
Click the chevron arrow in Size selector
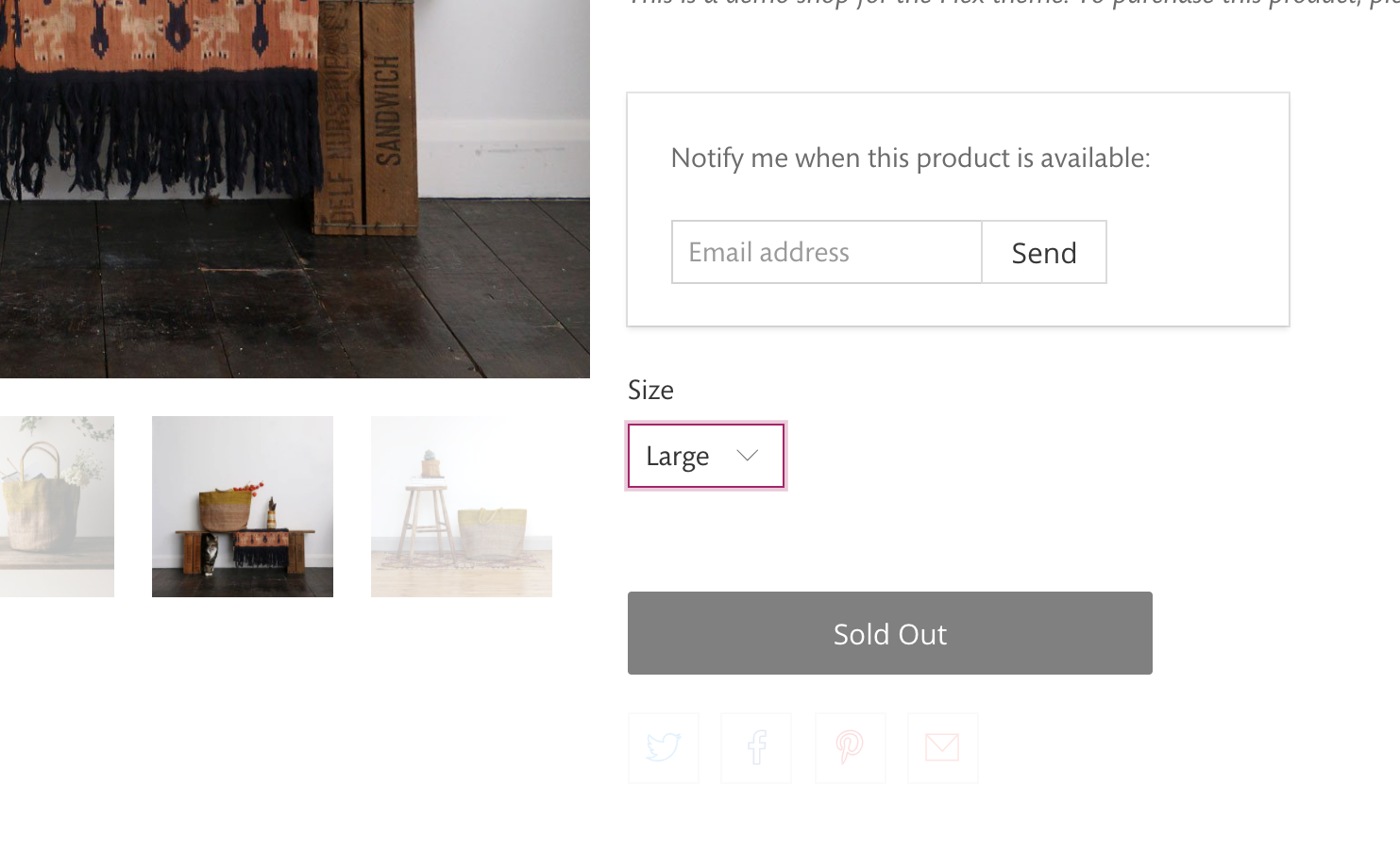[748, 456]
